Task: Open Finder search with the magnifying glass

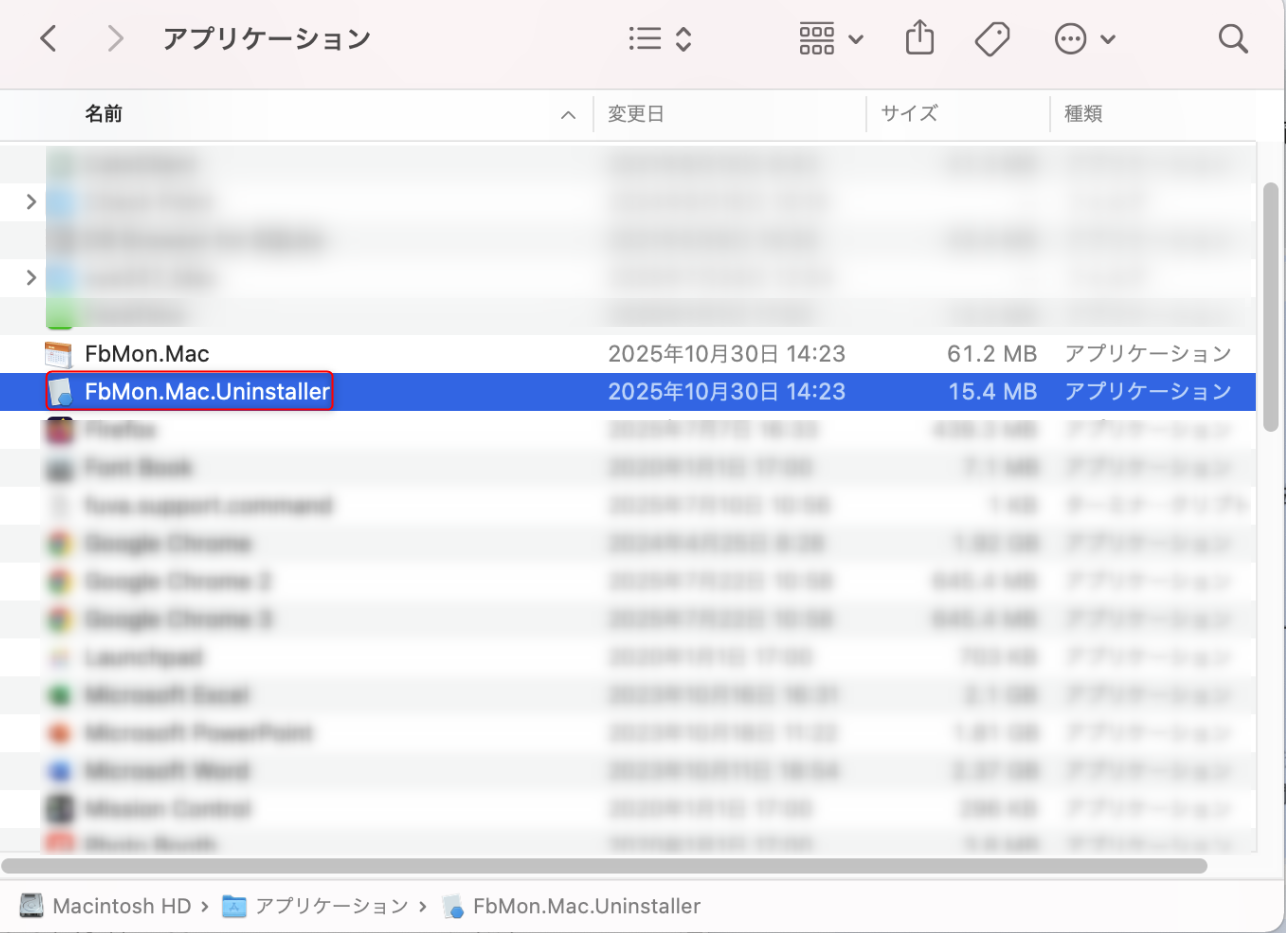Action: [1233, 38]
